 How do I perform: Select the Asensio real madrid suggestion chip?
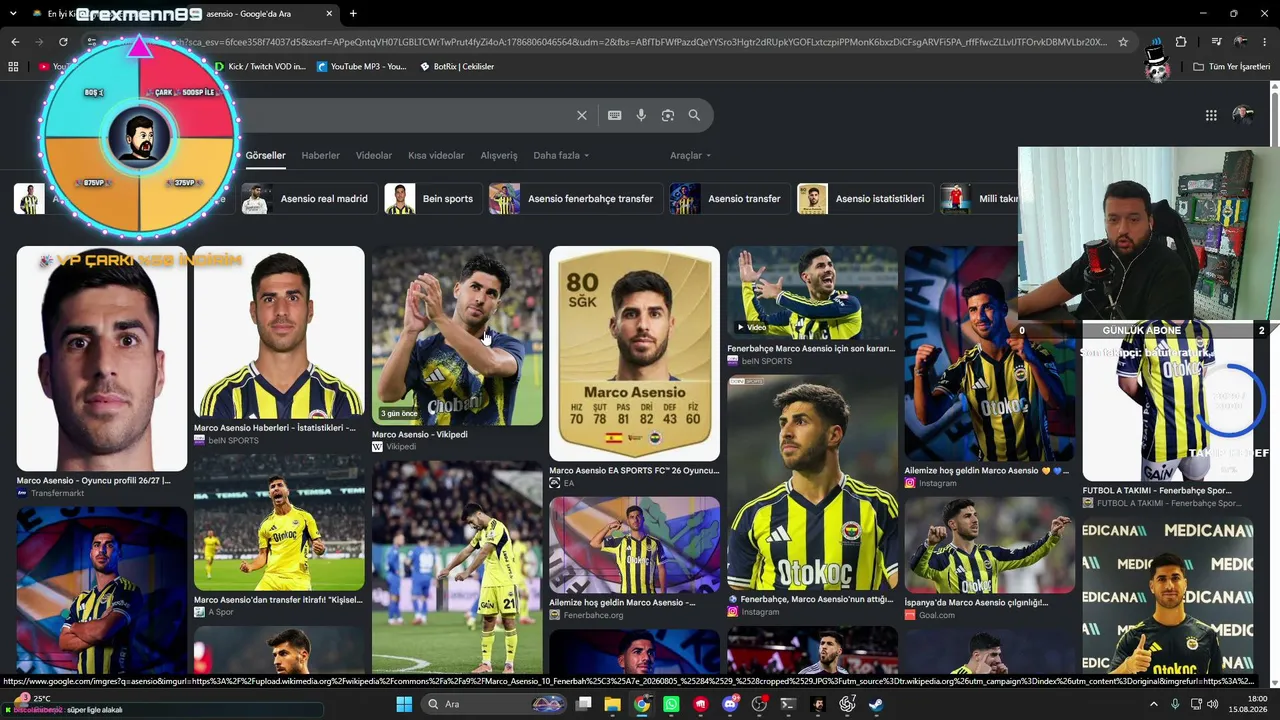tap(308, 199)
